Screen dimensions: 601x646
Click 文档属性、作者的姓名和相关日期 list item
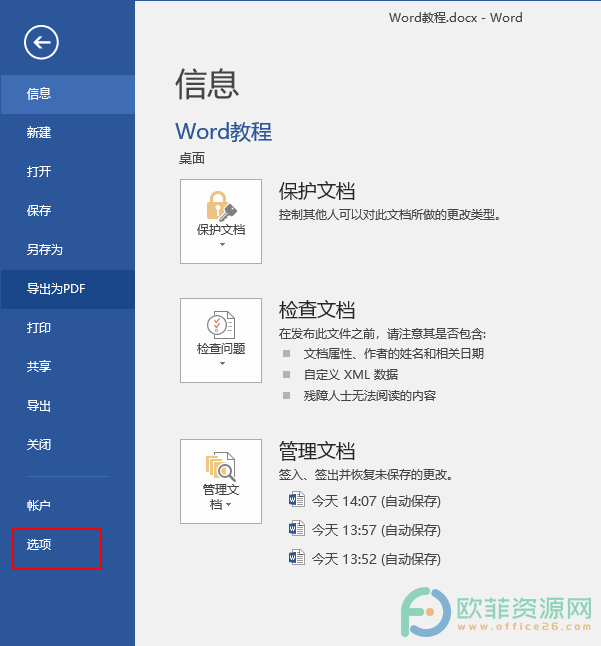[393, 353]
